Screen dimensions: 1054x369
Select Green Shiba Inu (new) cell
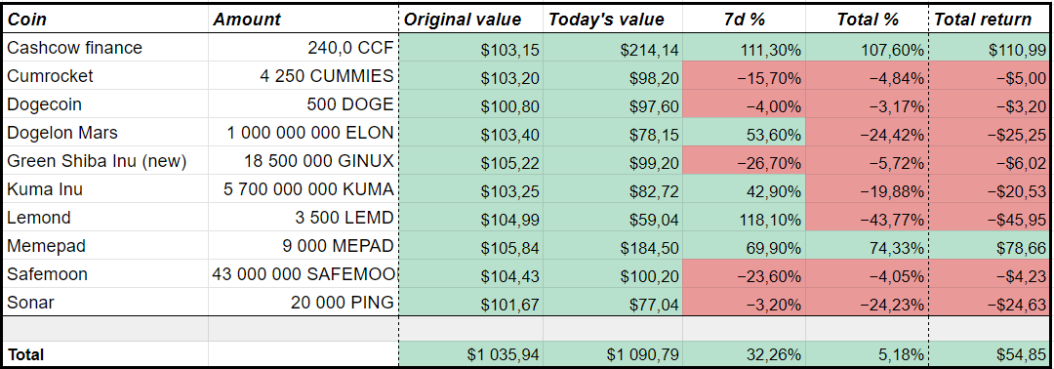106,161
